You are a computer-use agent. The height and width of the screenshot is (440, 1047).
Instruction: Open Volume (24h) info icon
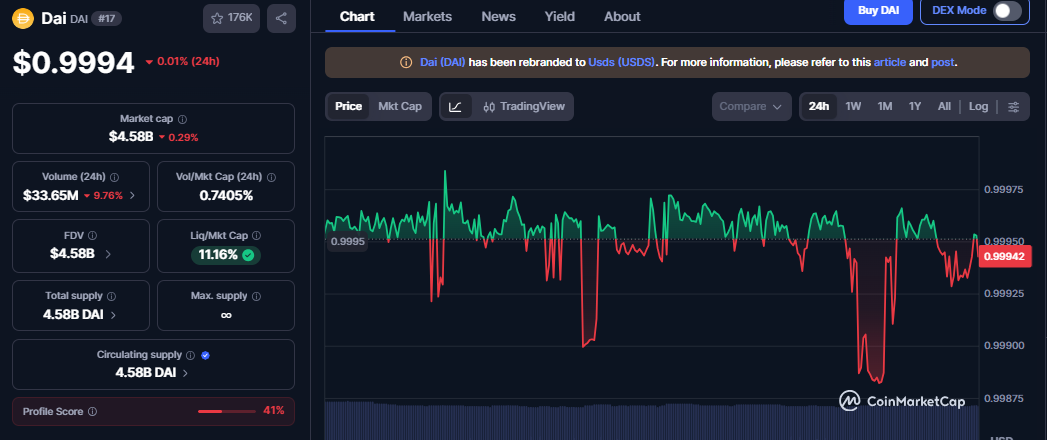114,177
